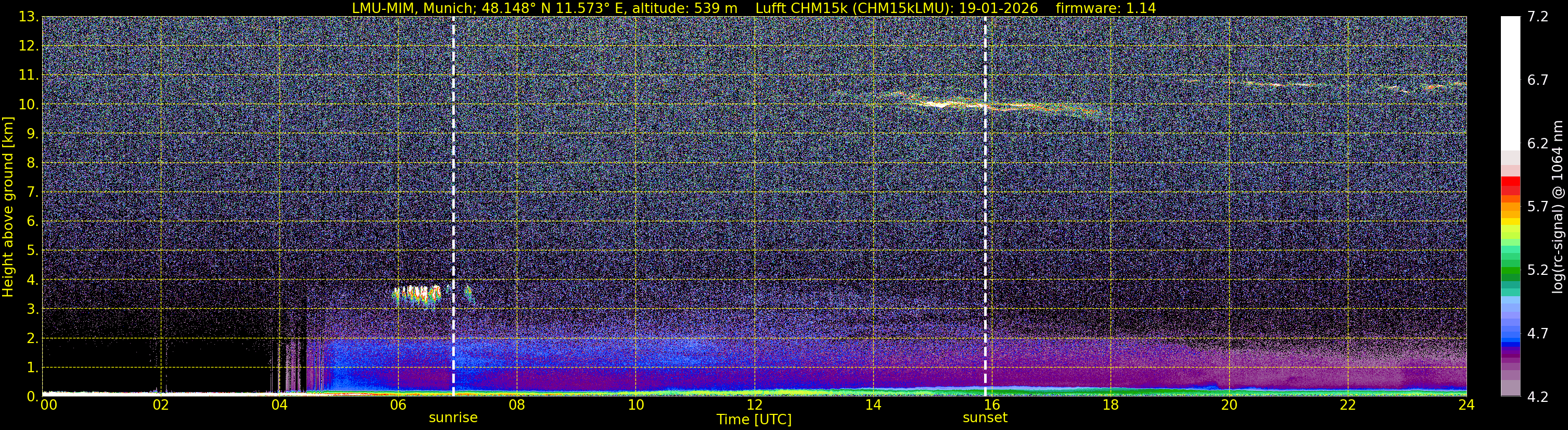Viewport: 1568px width, 430px height.
Task: Click the height axis tick label 5
Action: (x=32, y=251)
